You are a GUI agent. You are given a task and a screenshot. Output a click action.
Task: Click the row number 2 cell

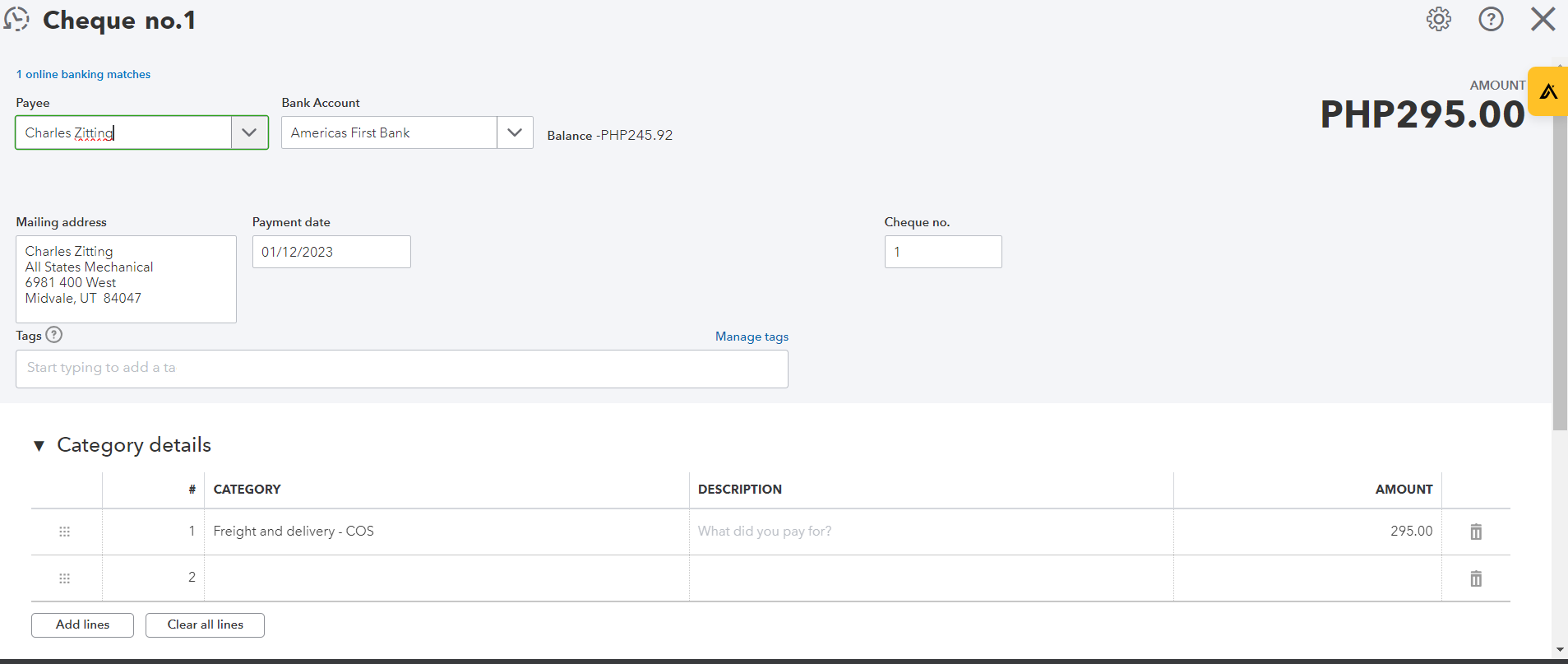point(153,578)
